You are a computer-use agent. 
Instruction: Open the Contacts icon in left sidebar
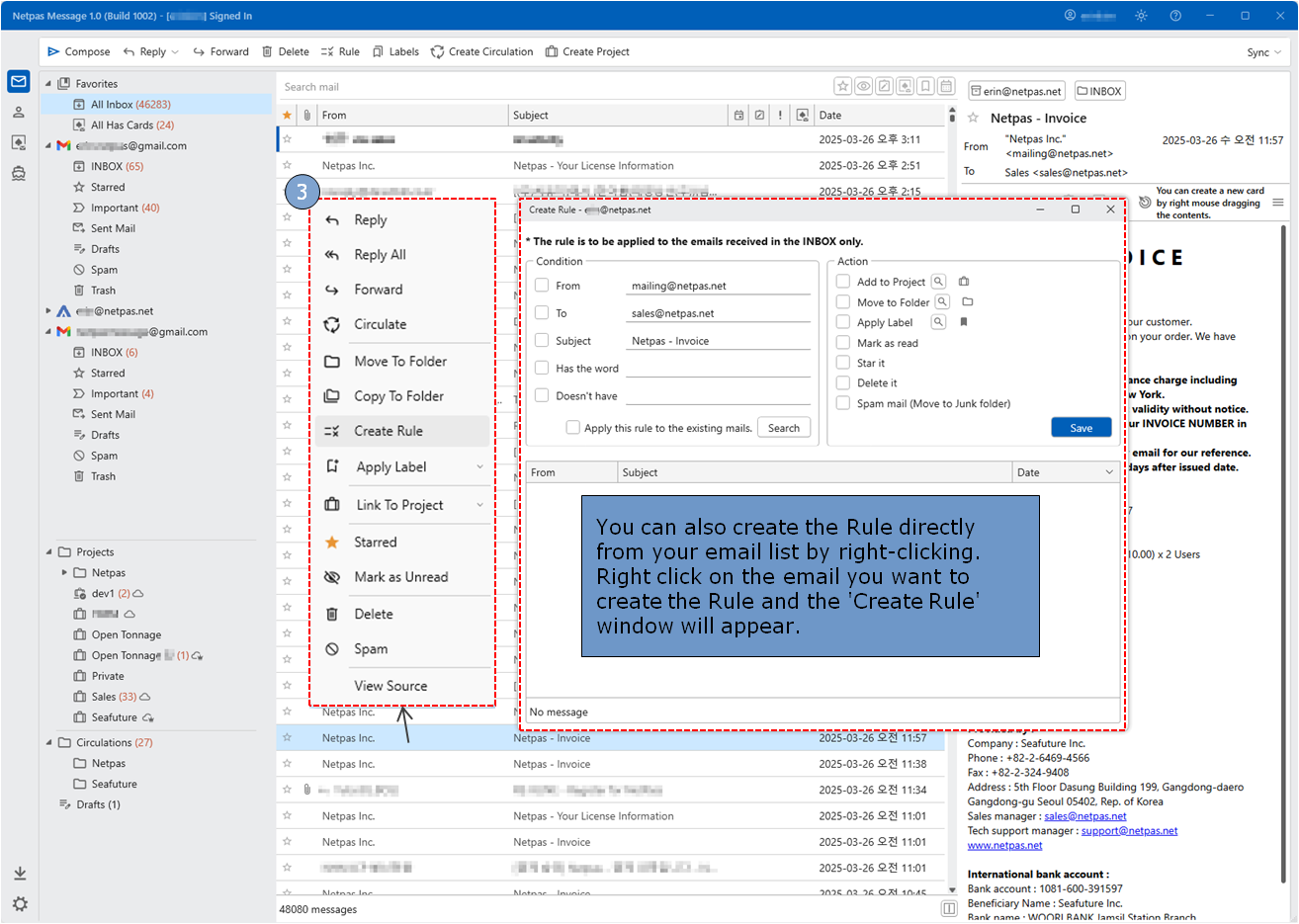[19, 113]
